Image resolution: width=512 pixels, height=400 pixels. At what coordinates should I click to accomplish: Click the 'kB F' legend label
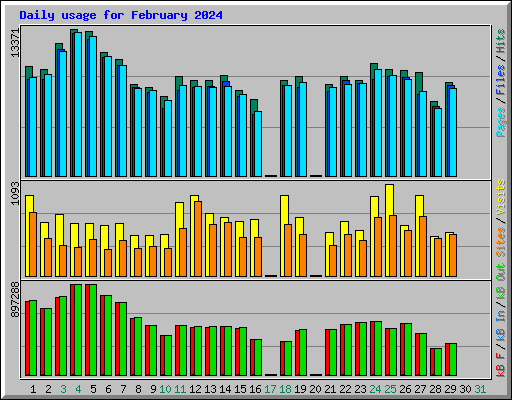pyautogui.click(x=501, y=365)
